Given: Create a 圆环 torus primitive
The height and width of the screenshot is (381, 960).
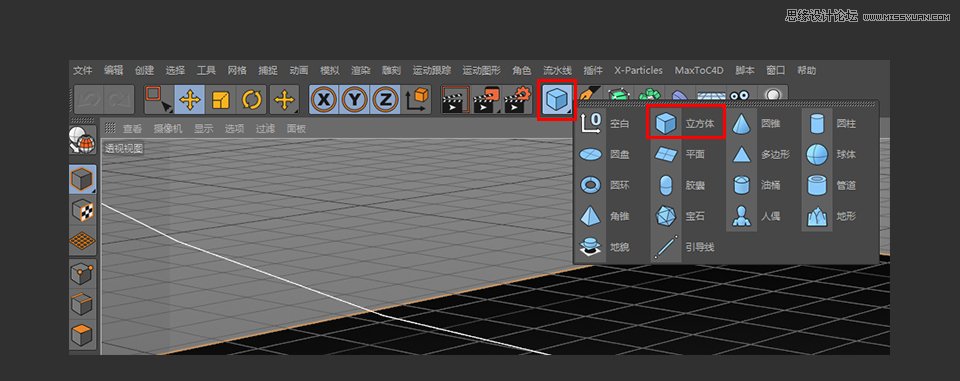Looking at the screenshot, I should pyautogui.click(x=606, y=185).
